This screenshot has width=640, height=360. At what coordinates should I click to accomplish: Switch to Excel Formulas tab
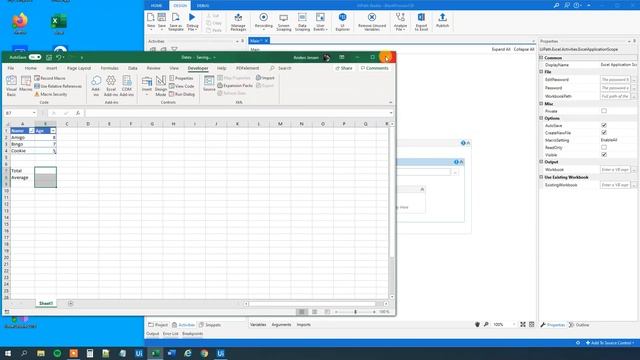pyautogui.click(x=109, y=68)
